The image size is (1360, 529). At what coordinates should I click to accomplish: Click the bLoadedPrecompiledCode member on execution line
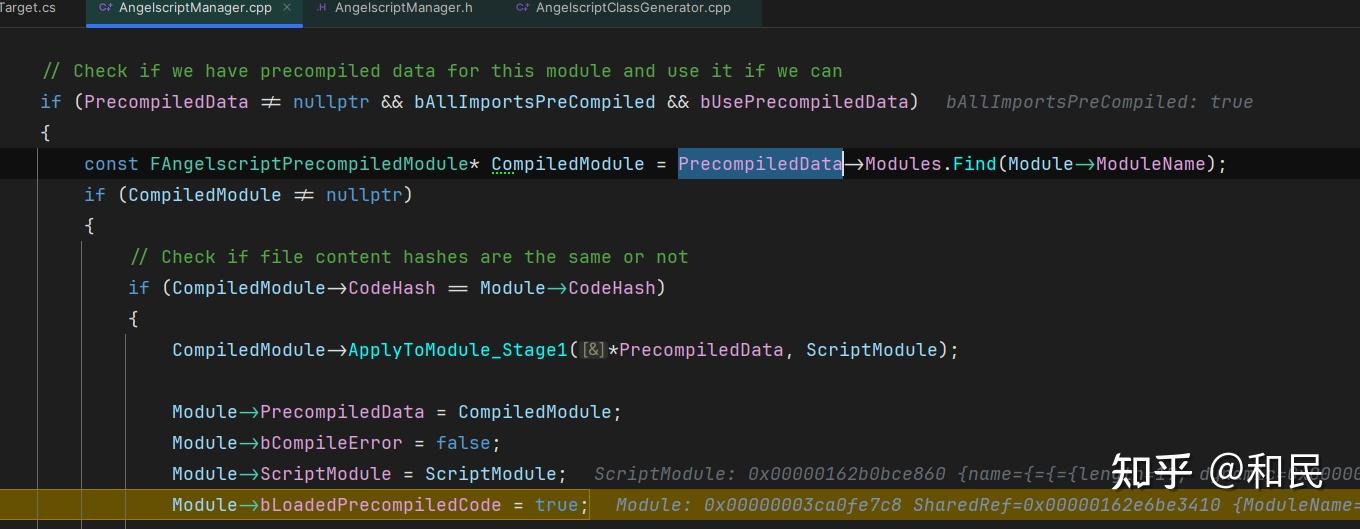point(380,505)
